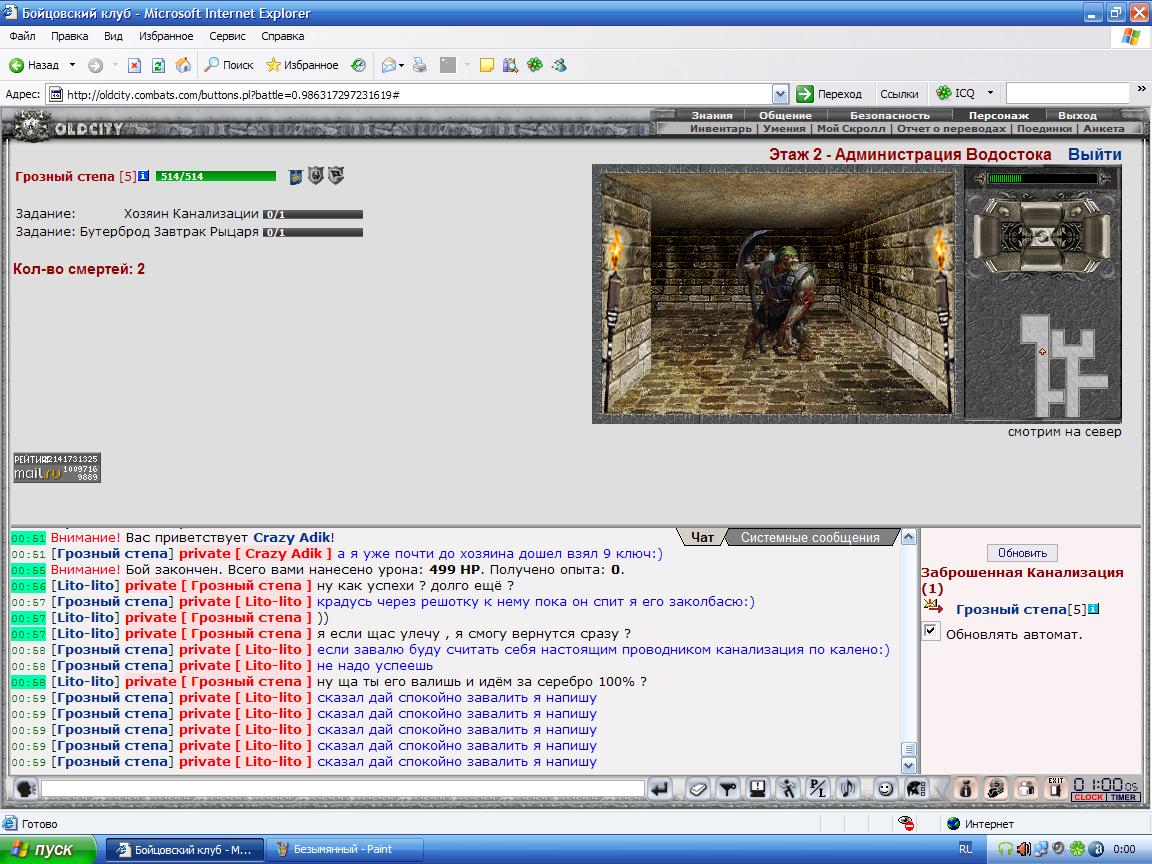1152x864 pixels.
Task: Open the Ссылки links bar
Action: (899, 94)
